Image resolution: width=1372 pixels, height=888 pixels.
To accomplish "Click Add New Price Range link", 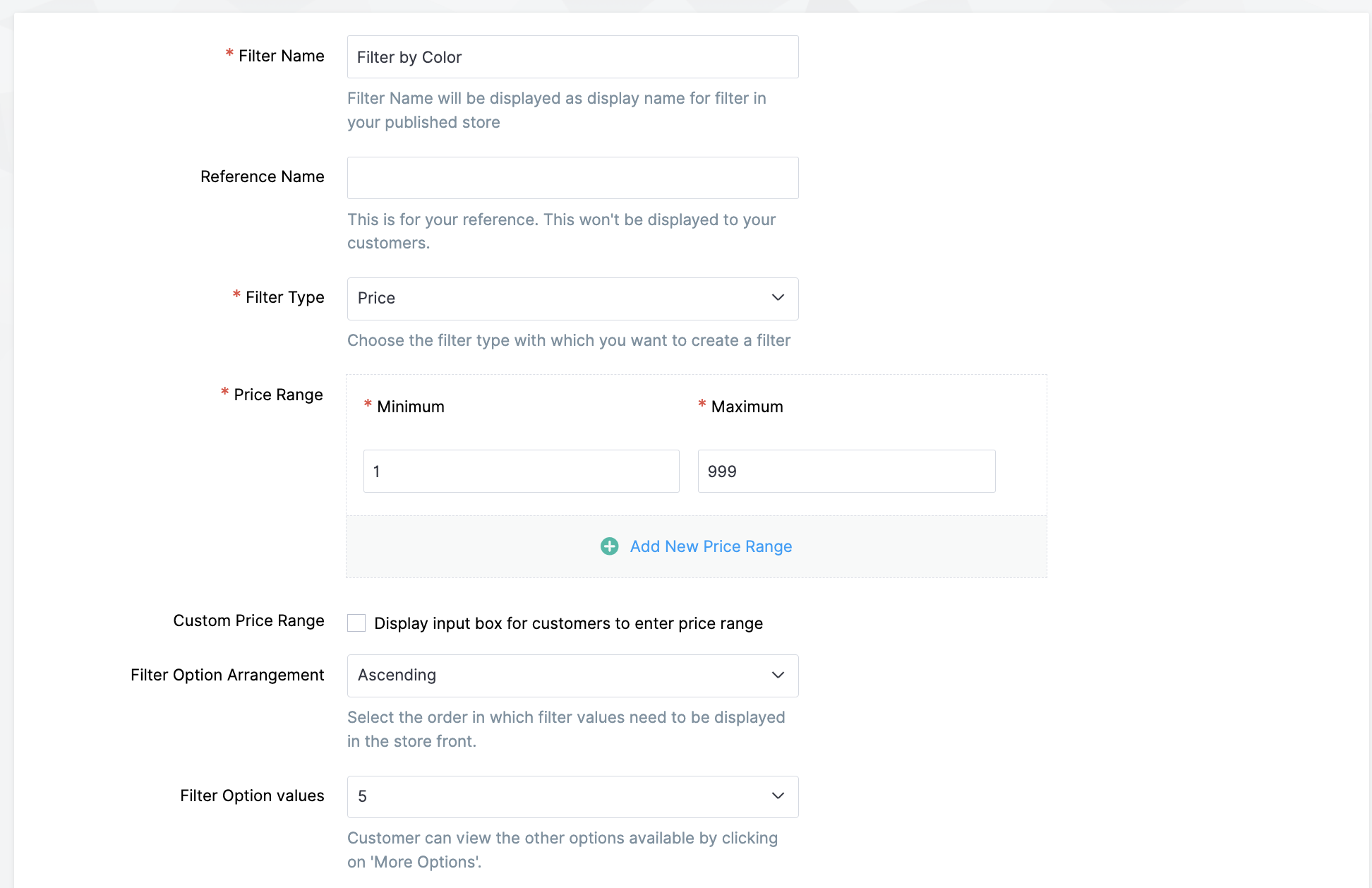I will click(711, 546).
